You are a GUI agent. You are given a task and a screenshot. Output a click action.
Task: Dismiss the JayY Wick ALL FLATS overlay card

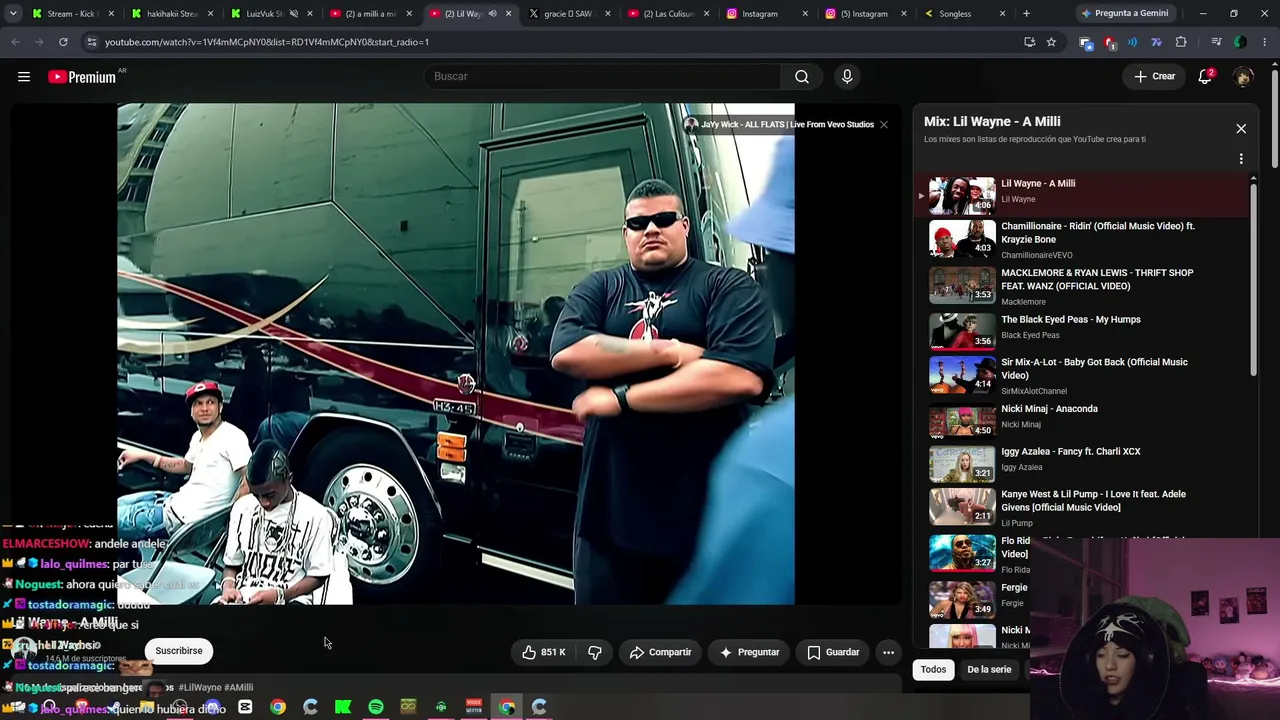pyautogui.click(x=884, y=125)
